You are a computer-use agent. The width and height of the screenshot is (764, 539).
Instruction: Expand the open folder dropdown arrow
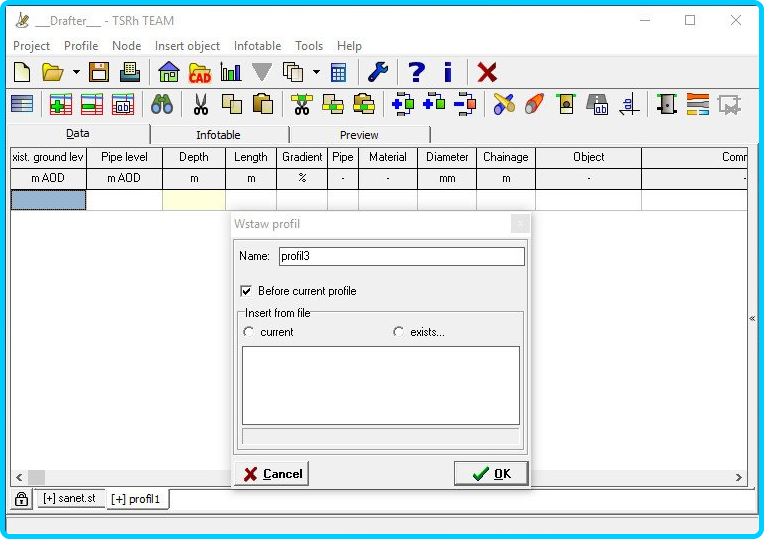pos(76,72)
